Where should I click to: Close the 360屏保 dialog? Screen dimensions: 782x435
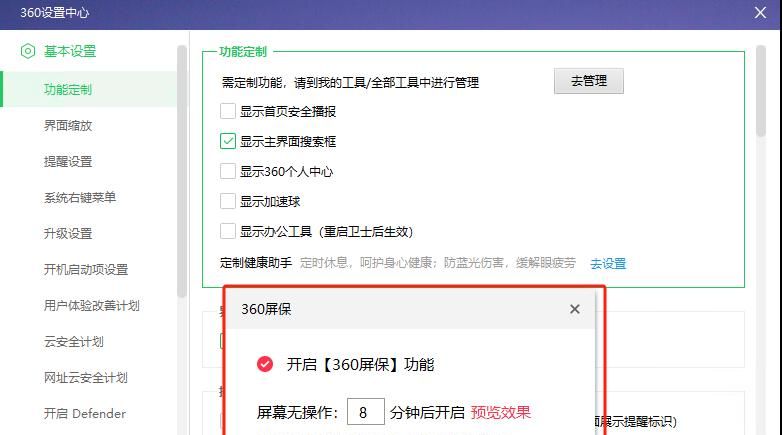click(575, 309)
